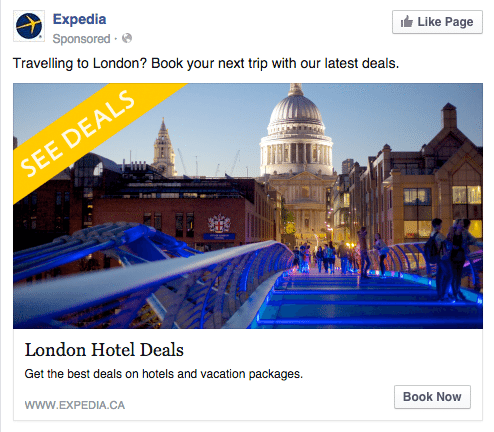The width and height of the screenshot is (494, 432).
Task: Open the Expedia page name link
Action: click(79, 19)
